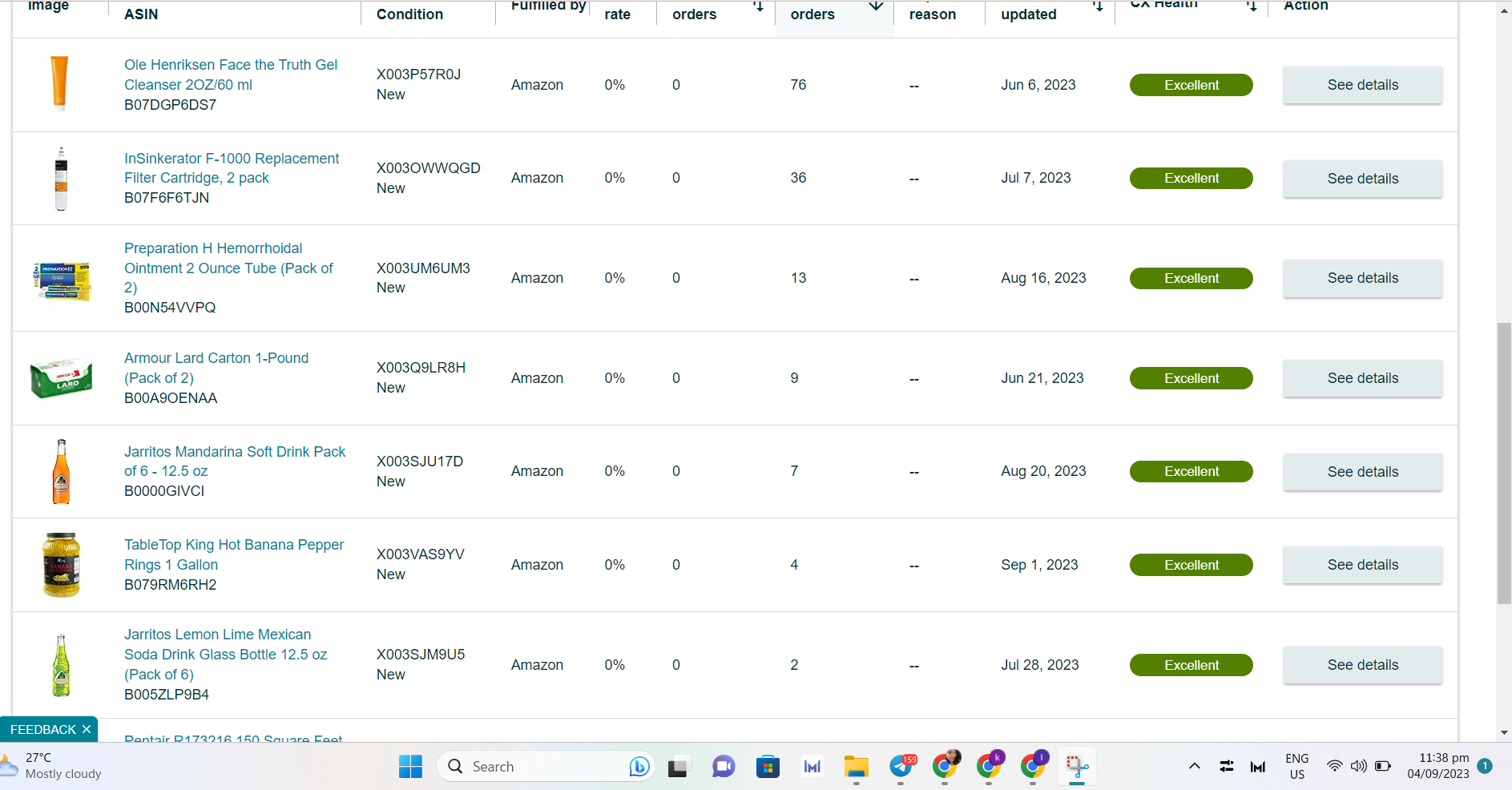
Task: Open Ole Henriksen Face the Truth Gel Cleanser link
Action: click(231, 75)
